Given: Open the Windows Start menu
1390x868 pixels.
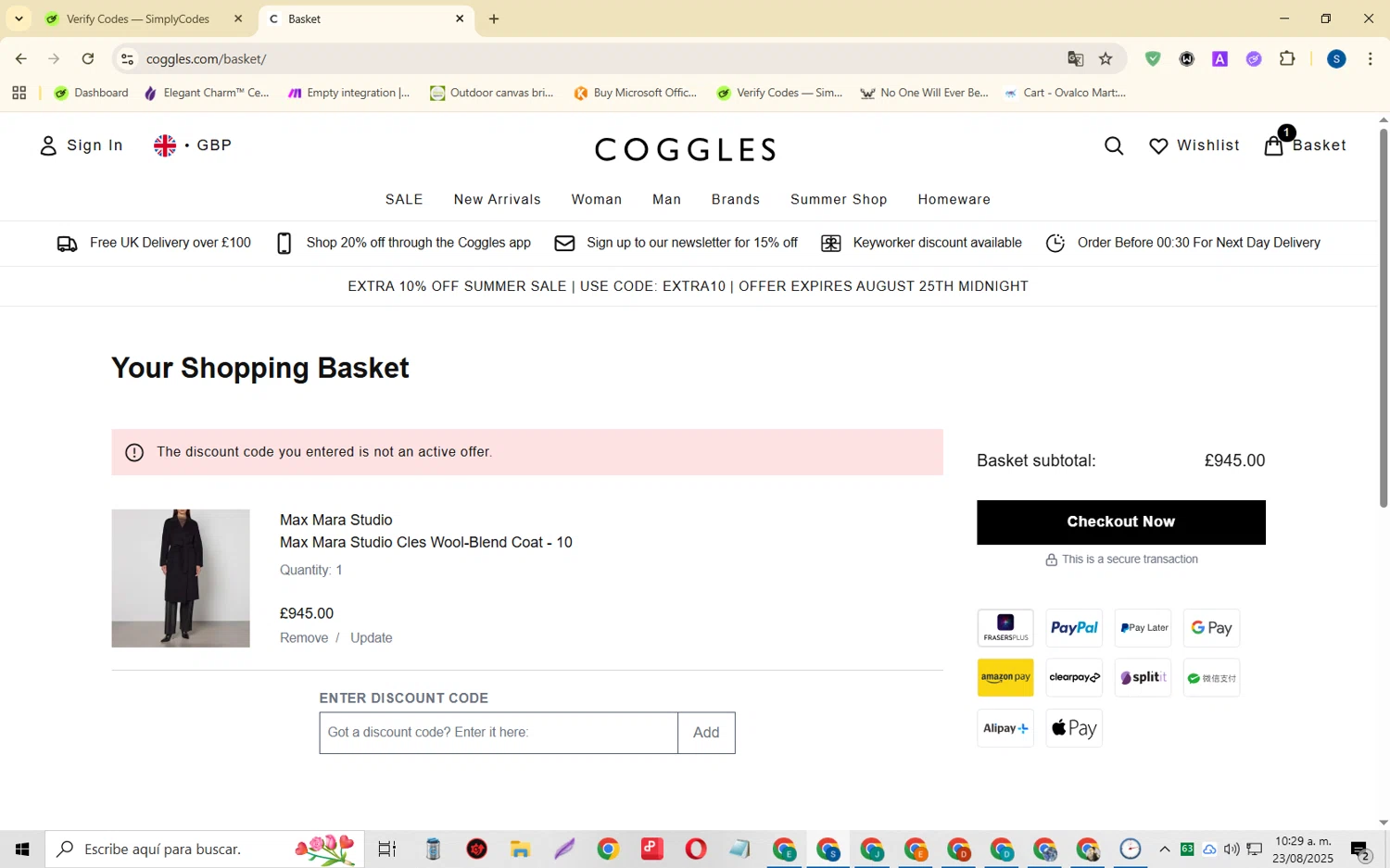Looking at the screenshot, I should click(22, 849).
